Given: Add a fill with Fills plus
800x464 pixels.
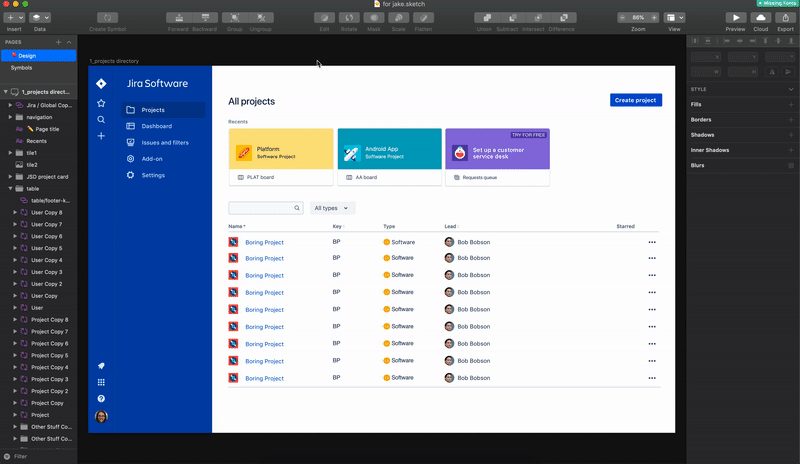Looking at the screenshot, I should (x=791, y=104).
